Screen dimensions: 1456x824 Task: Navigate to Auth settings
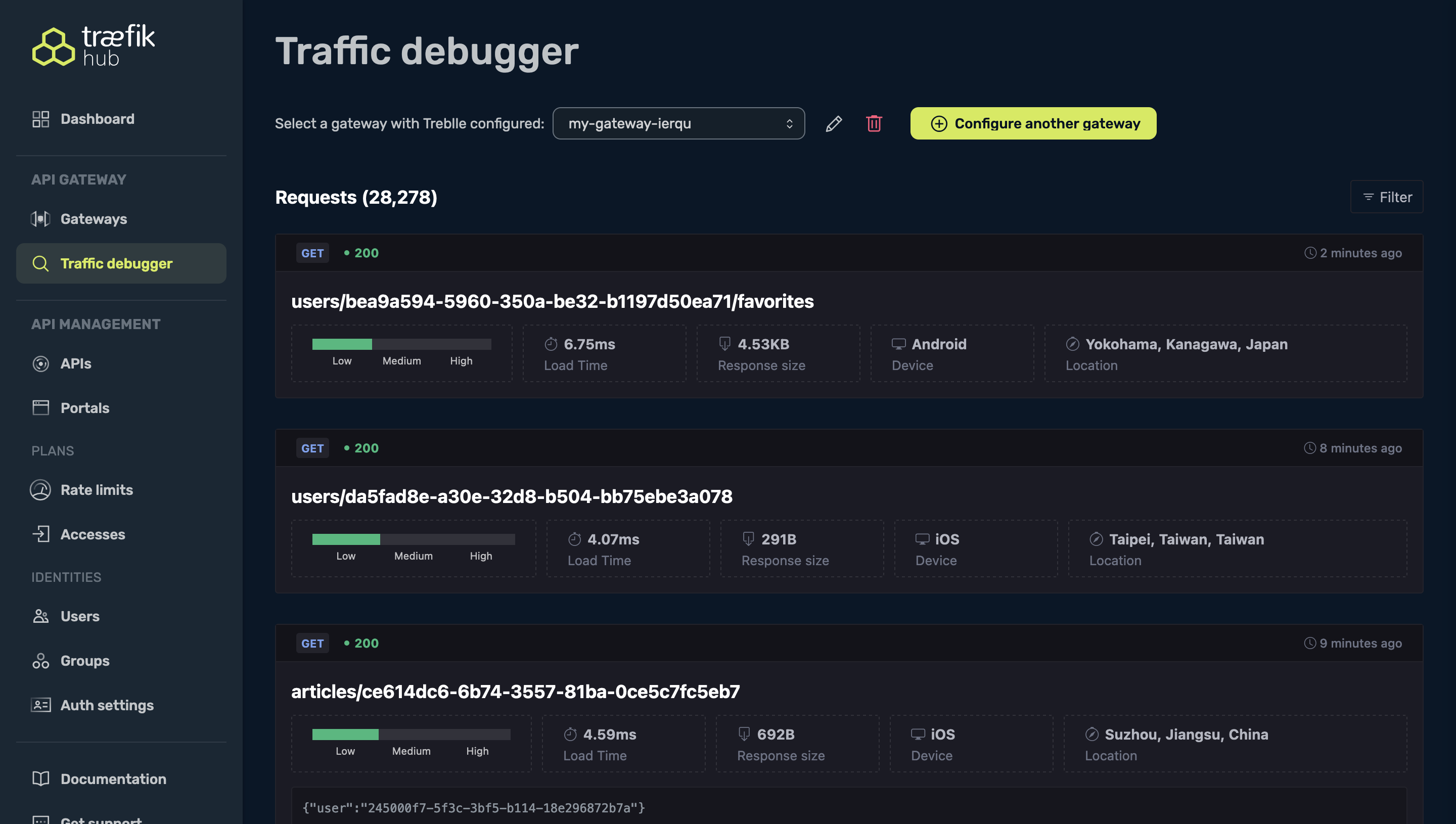tap(107, 705)
